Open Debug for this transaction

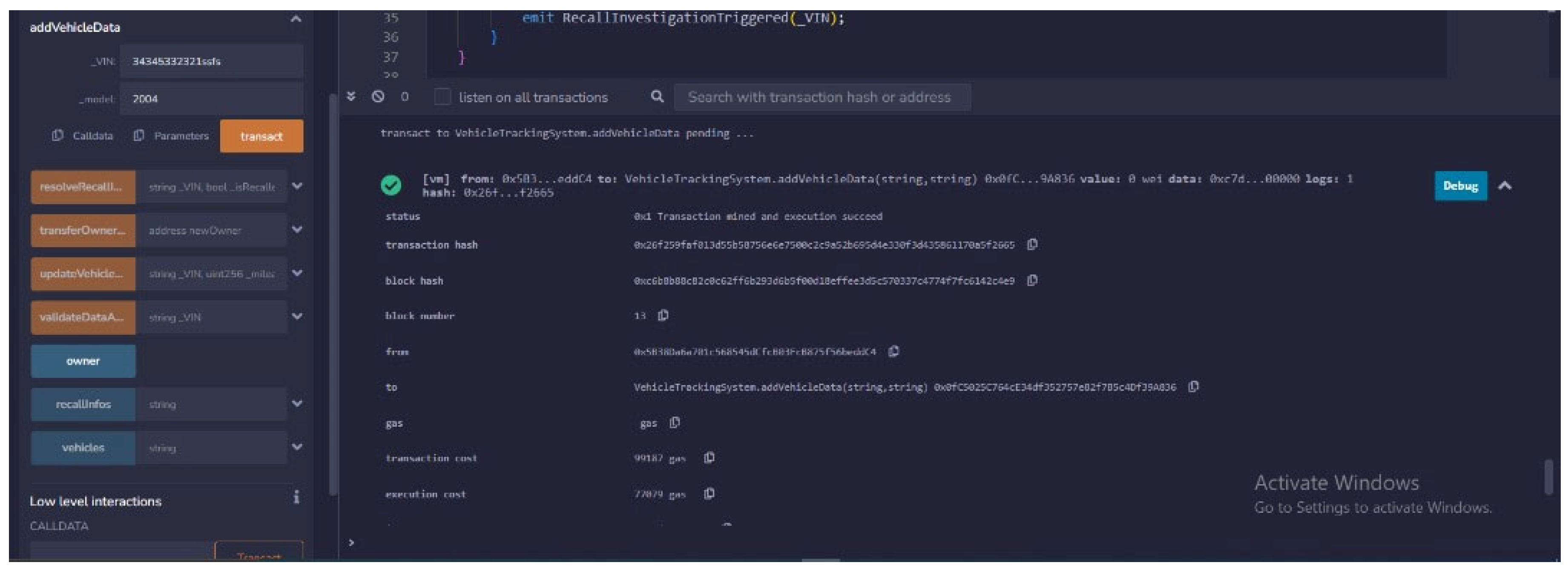pyautogui.click(x=1460, y=186)
